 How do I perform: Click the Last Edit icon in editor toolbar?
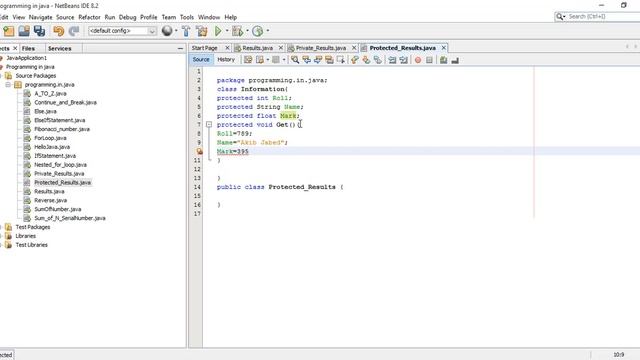(x=248, y=60)
